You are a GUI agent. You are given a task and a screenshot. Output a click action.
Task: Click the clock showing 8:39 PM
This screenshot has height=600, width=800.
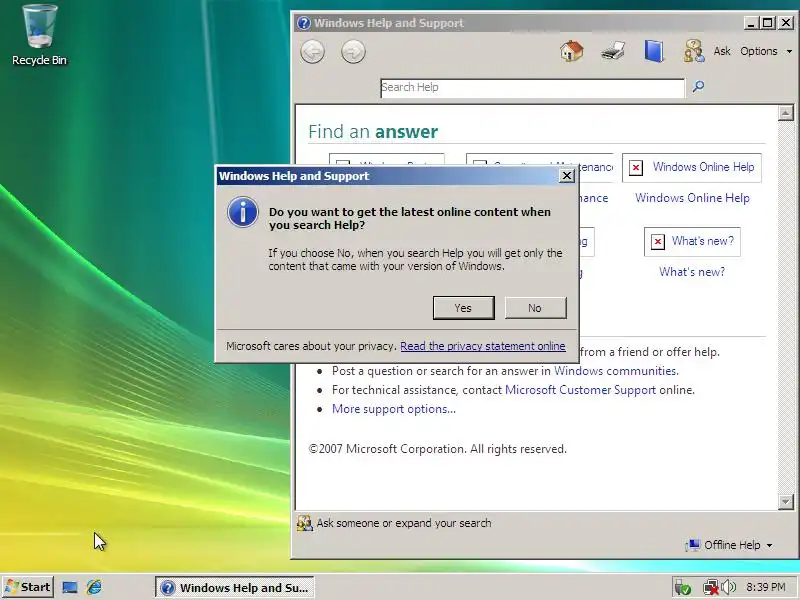pos(765,587)
